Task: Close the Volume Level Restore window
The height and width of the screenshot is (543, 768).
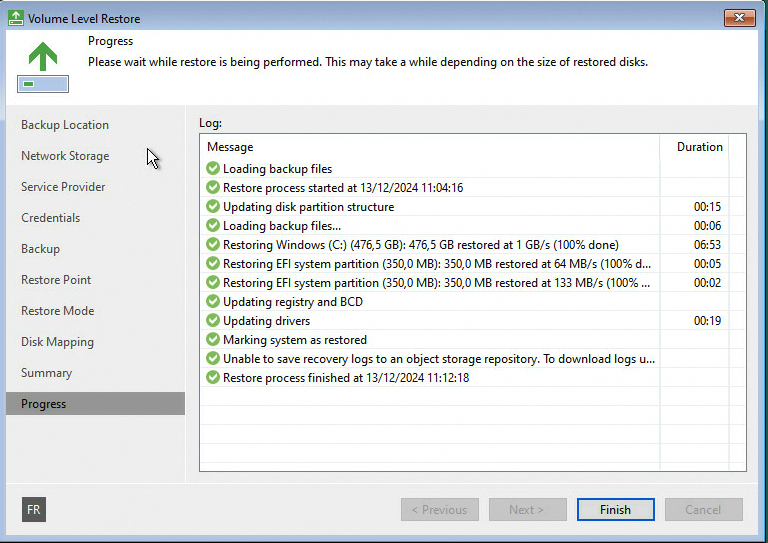Action: pyautogui.click(x=740, y=18)
